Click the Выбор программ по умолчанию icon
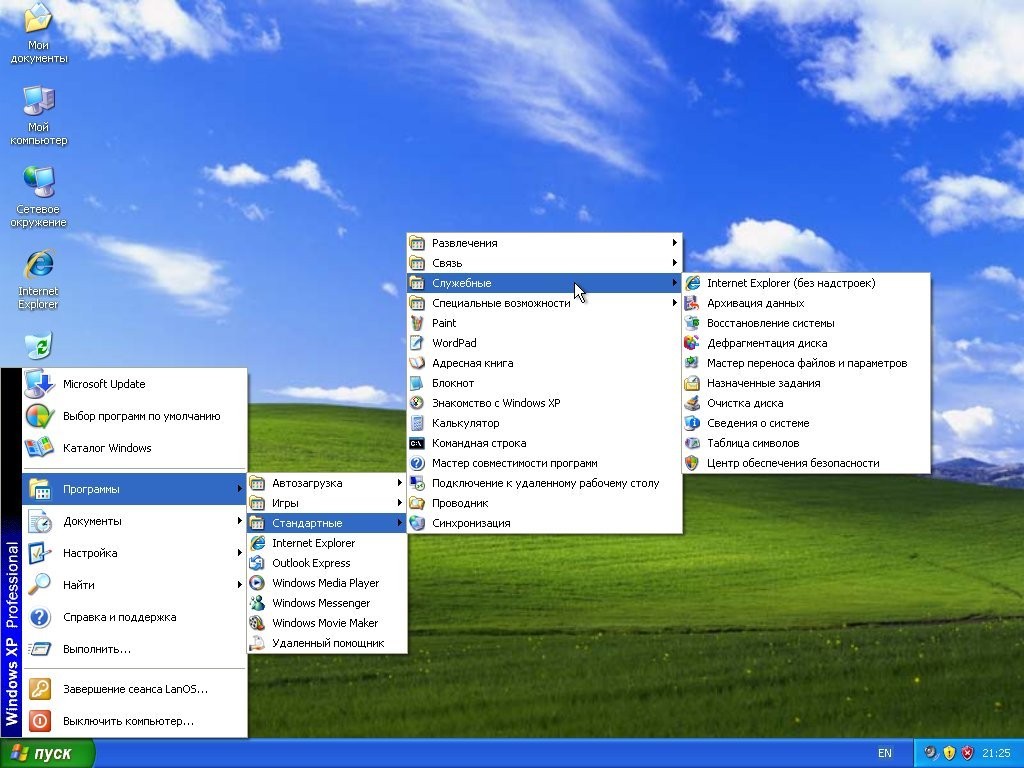Image resolution: width=1024 pixels, height=768 pixels. pos(39,416)
